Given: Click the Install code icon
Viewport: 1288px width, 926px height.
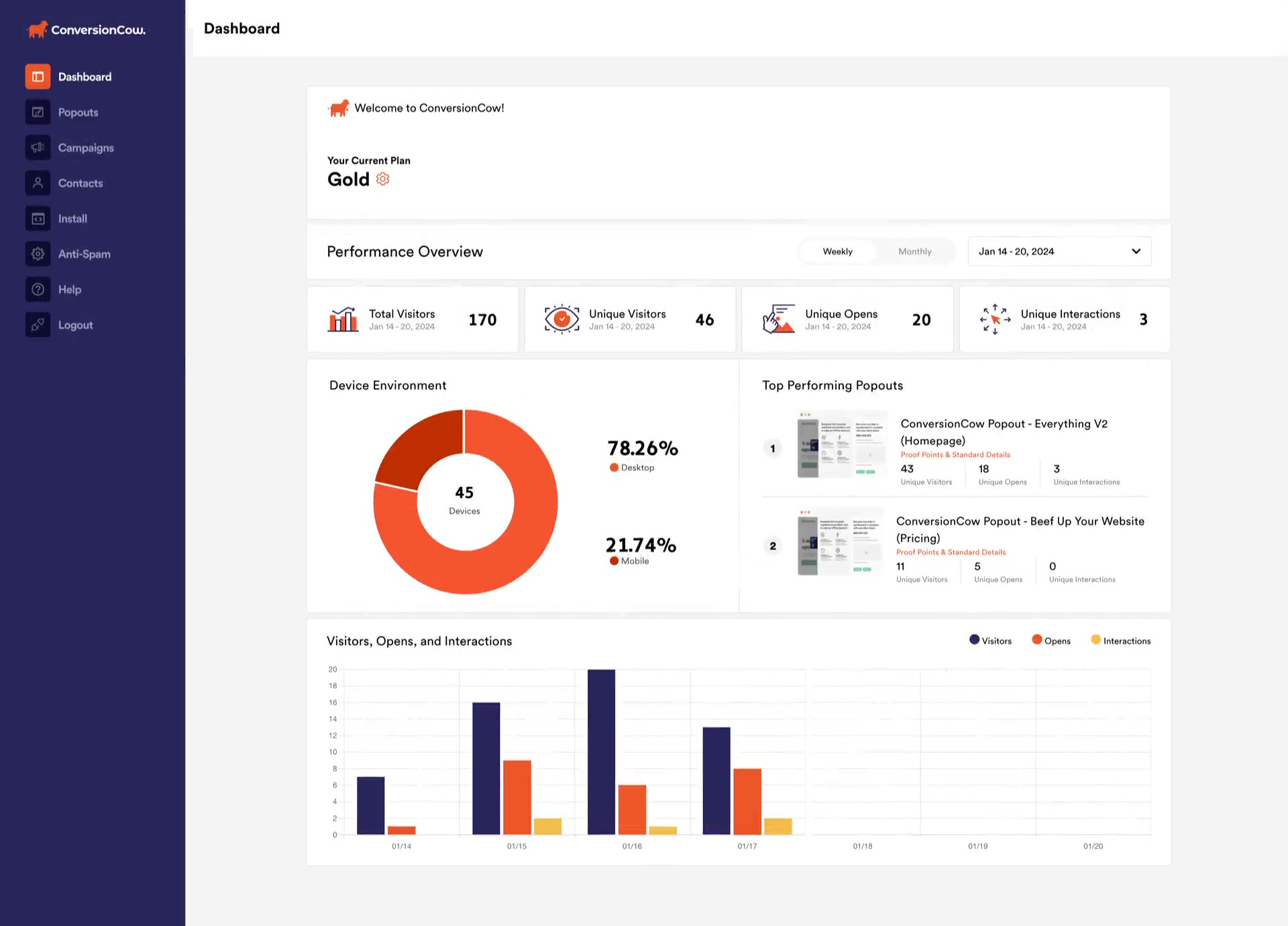Looking at the screenshot, I should (38, 218).
